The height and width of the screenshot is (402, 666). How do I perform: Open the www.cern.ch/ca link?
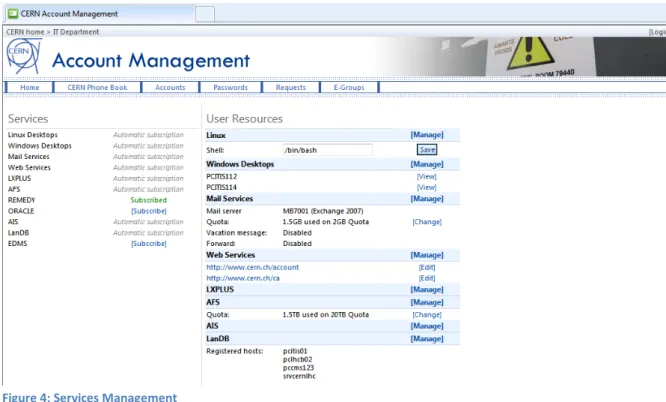tap(243, 278)
